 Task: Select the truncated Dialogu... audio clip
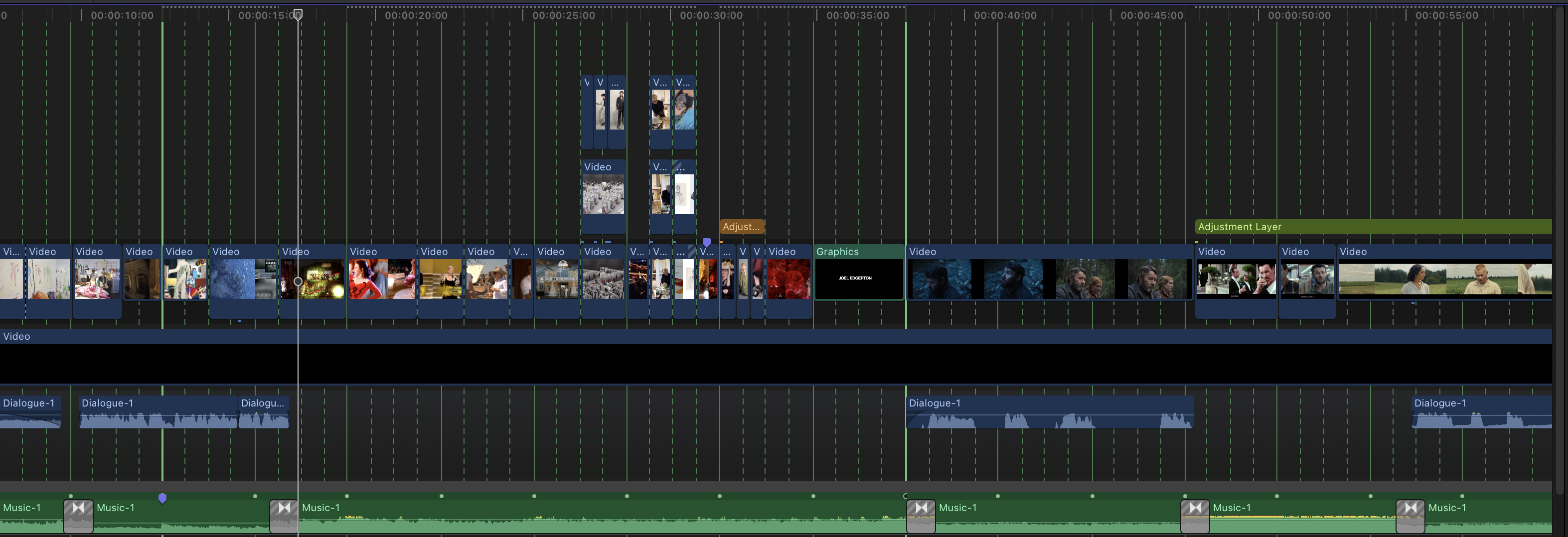[263, 413]
